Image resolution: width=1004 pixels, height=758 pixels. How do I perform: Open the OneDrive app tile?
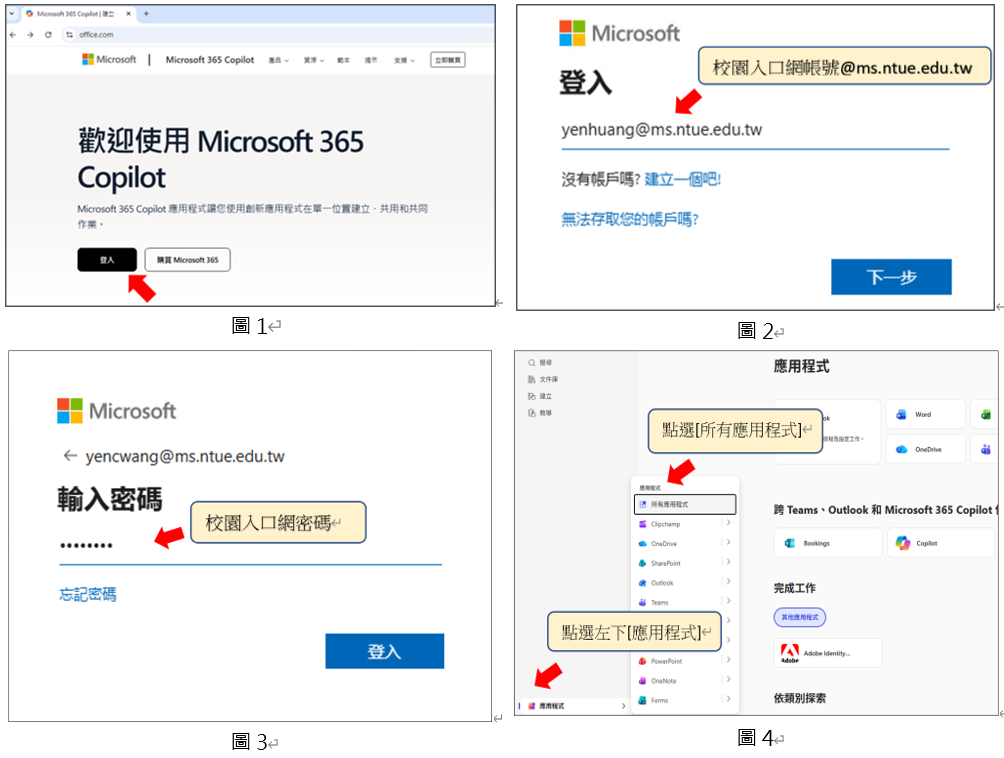tap(926, 449)
